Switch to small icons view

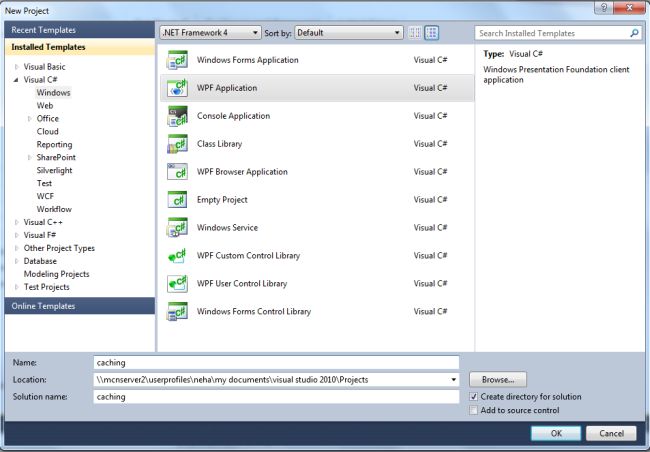(x=415, y=33)
